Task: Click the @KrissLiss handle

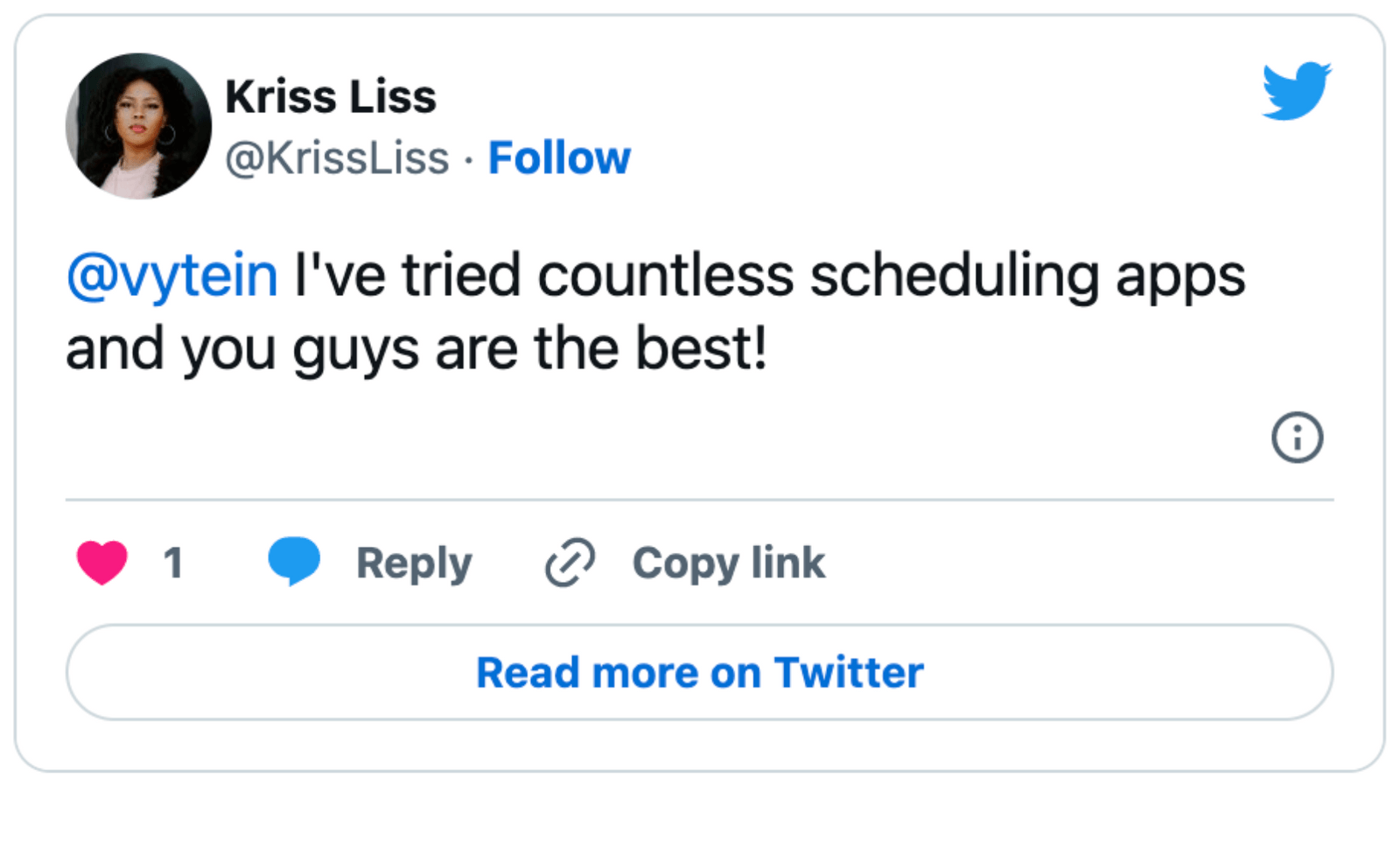Action: click(337, 158)
